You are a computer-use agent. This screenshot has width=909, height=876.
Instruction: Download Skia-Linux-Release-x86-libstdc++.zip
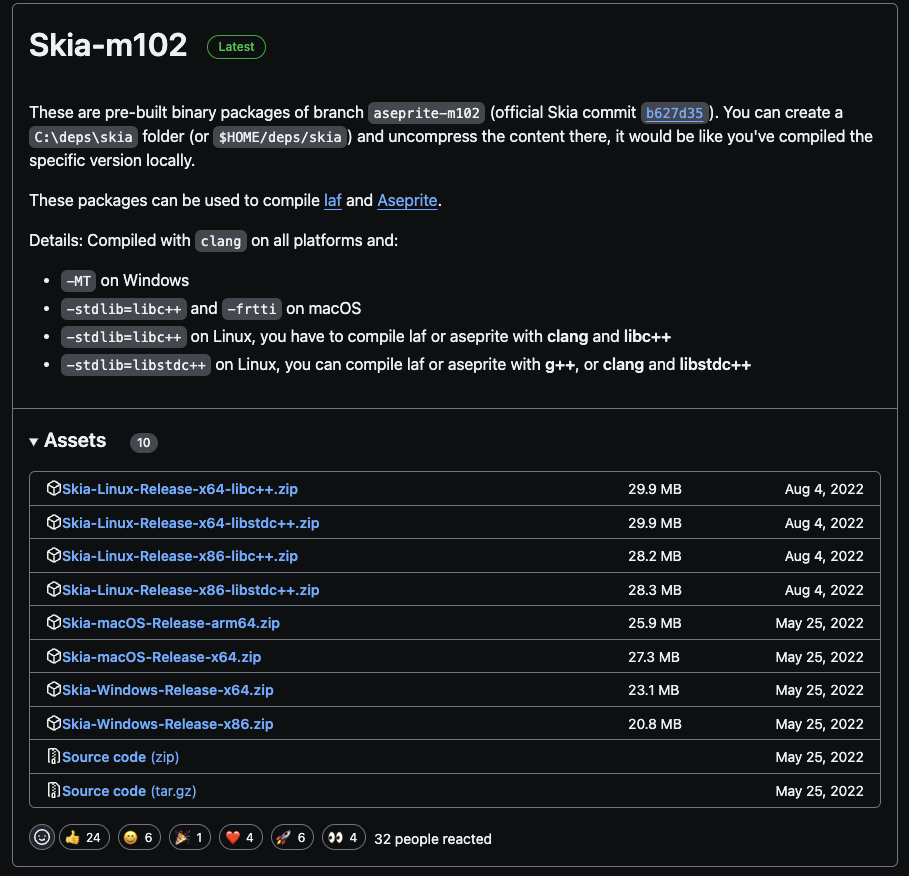point(191,590)
